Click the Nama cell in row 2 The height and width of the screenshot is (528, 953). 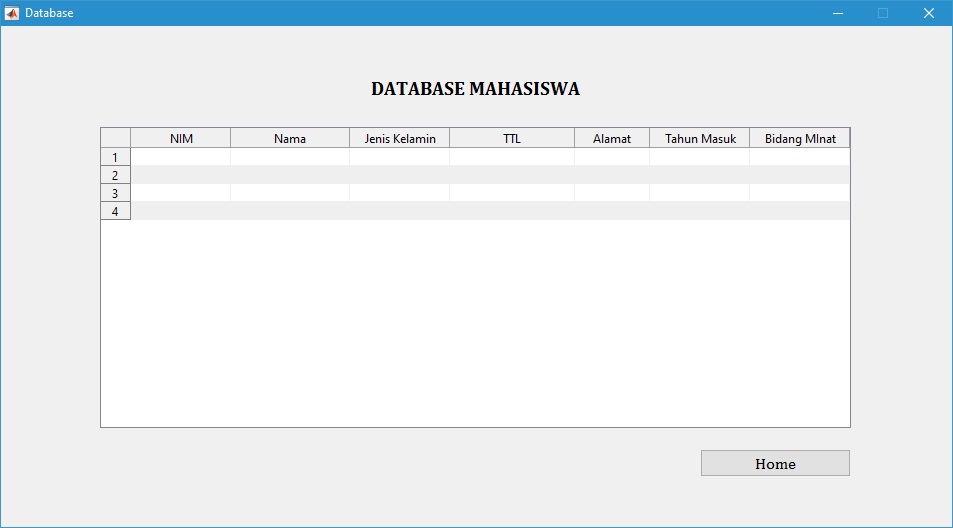(x=290, y=175)
